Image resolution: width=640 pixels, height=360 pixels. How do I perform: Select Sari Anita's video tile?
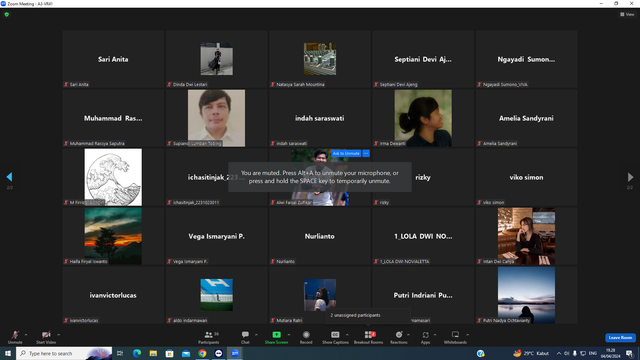(113, 59)
